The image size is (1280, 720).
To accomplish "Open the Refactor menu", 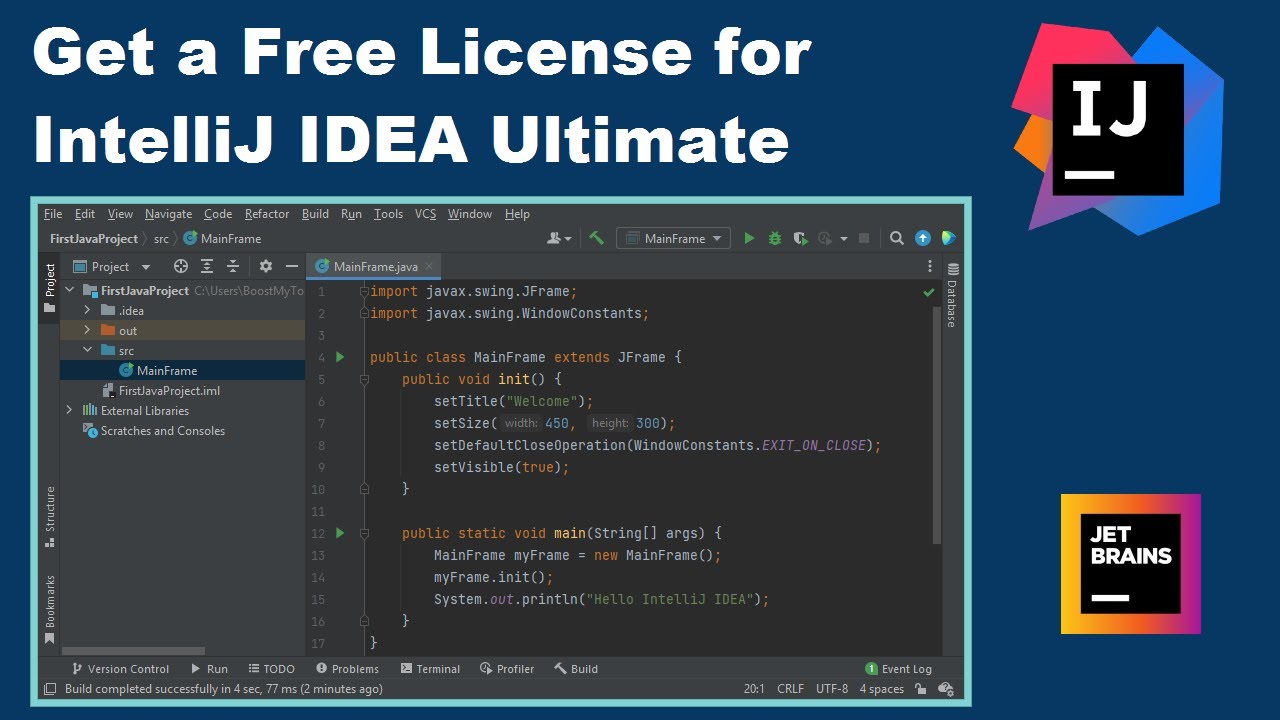I will pos(267,214).
